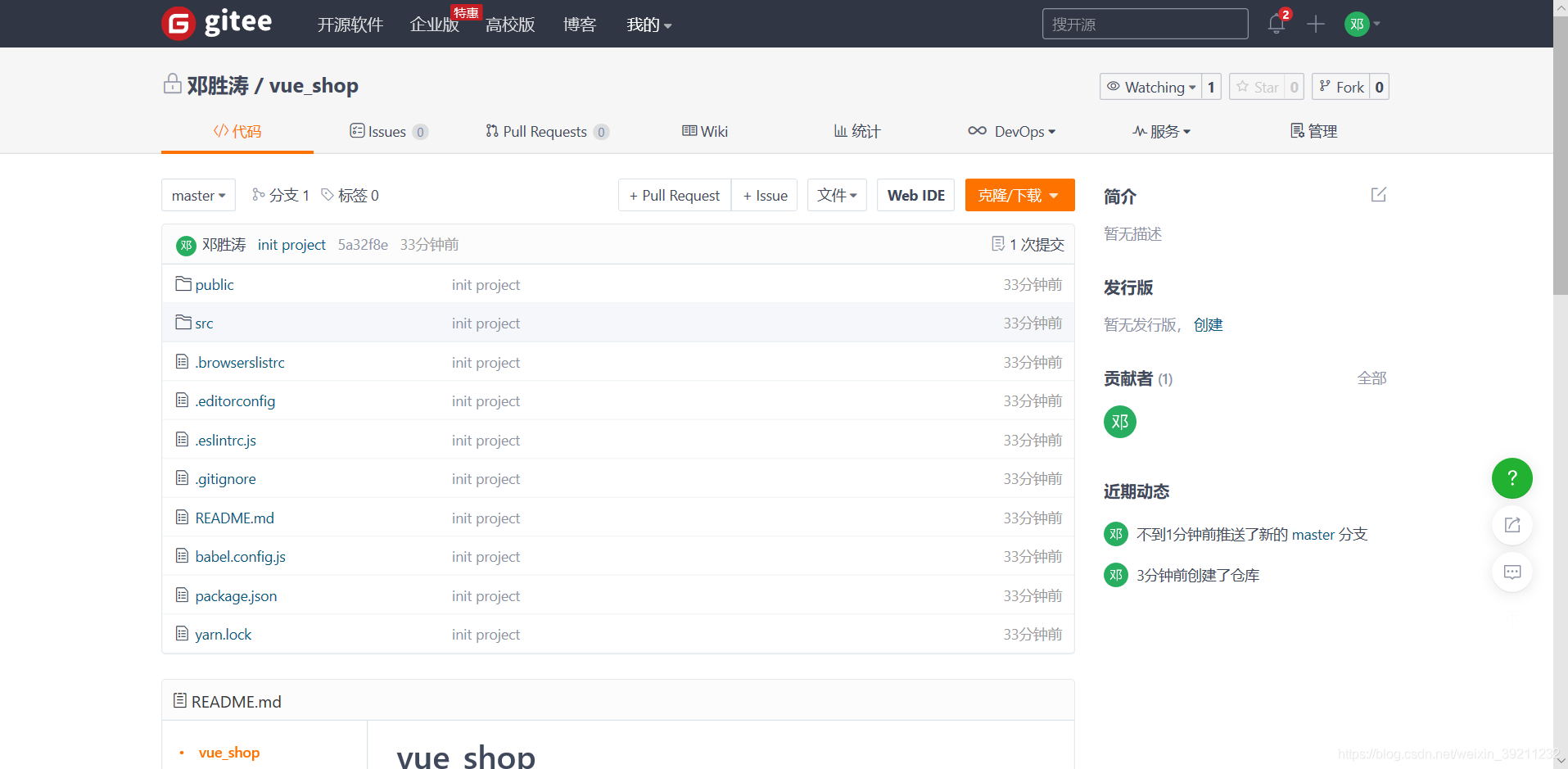The image size is (1568, 769).
Task: Go to 高校版 in top navigation
Action: [x=510, y=25]
